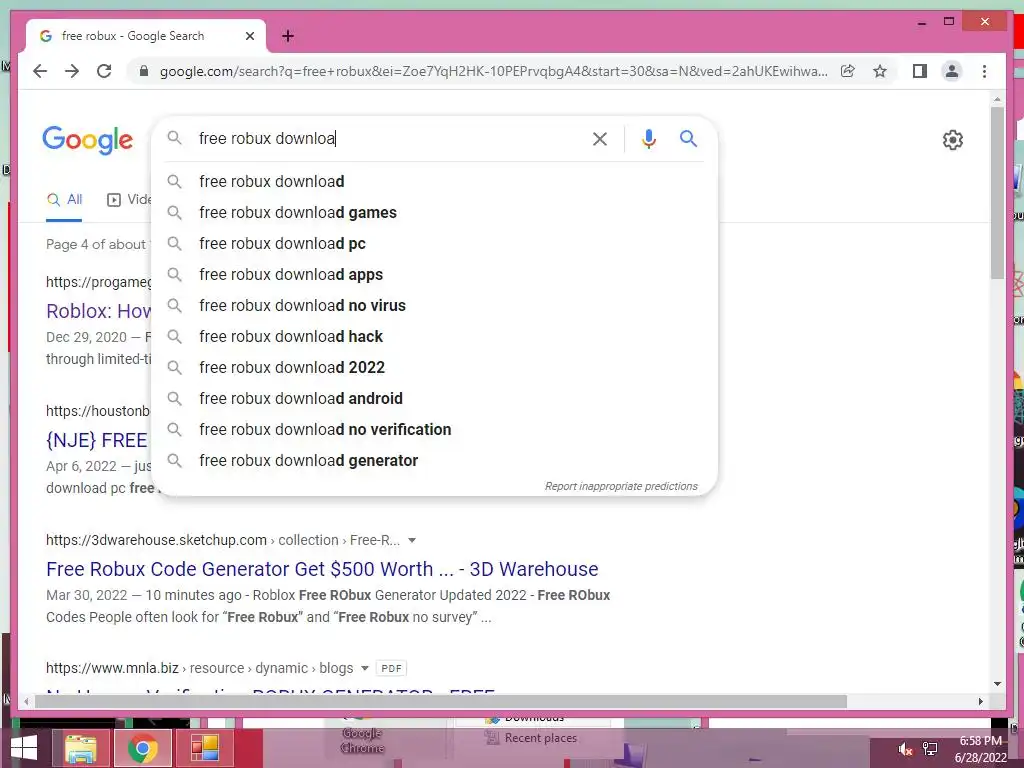Select suggestion 'free robux download no verification'

[x=434, y=430]
